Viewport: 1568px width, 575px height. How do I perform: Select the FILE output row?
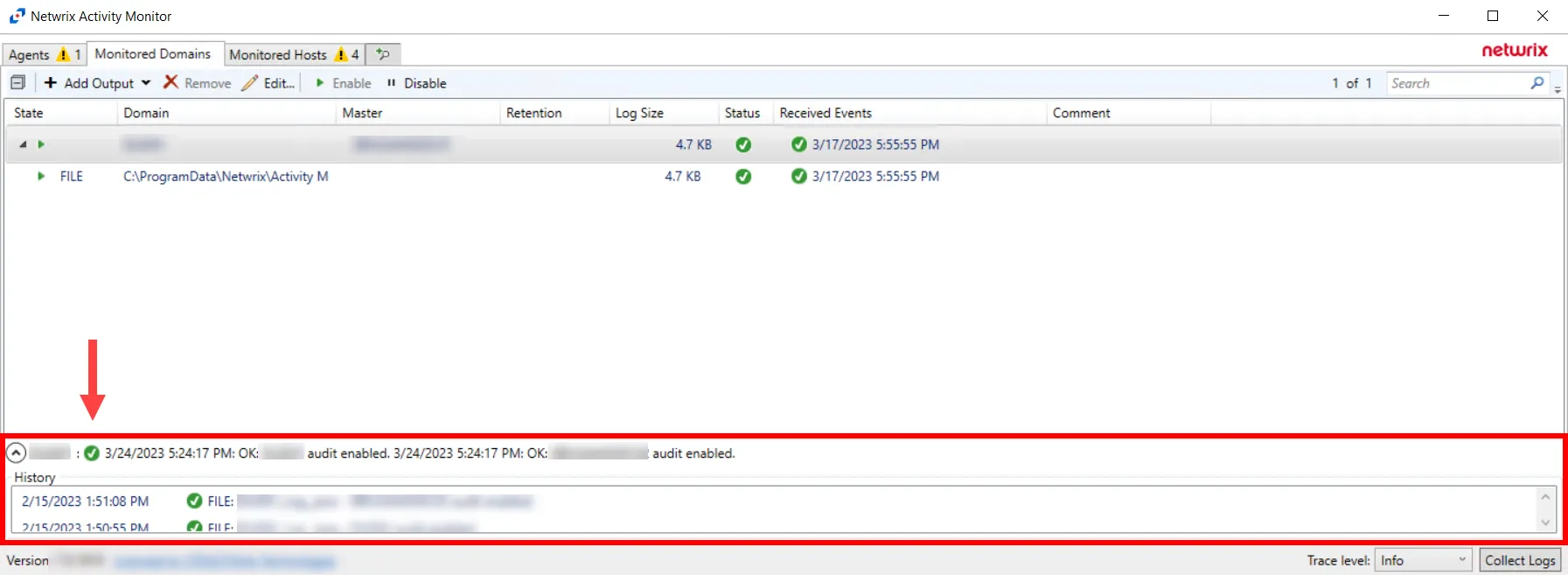(784, 177)
